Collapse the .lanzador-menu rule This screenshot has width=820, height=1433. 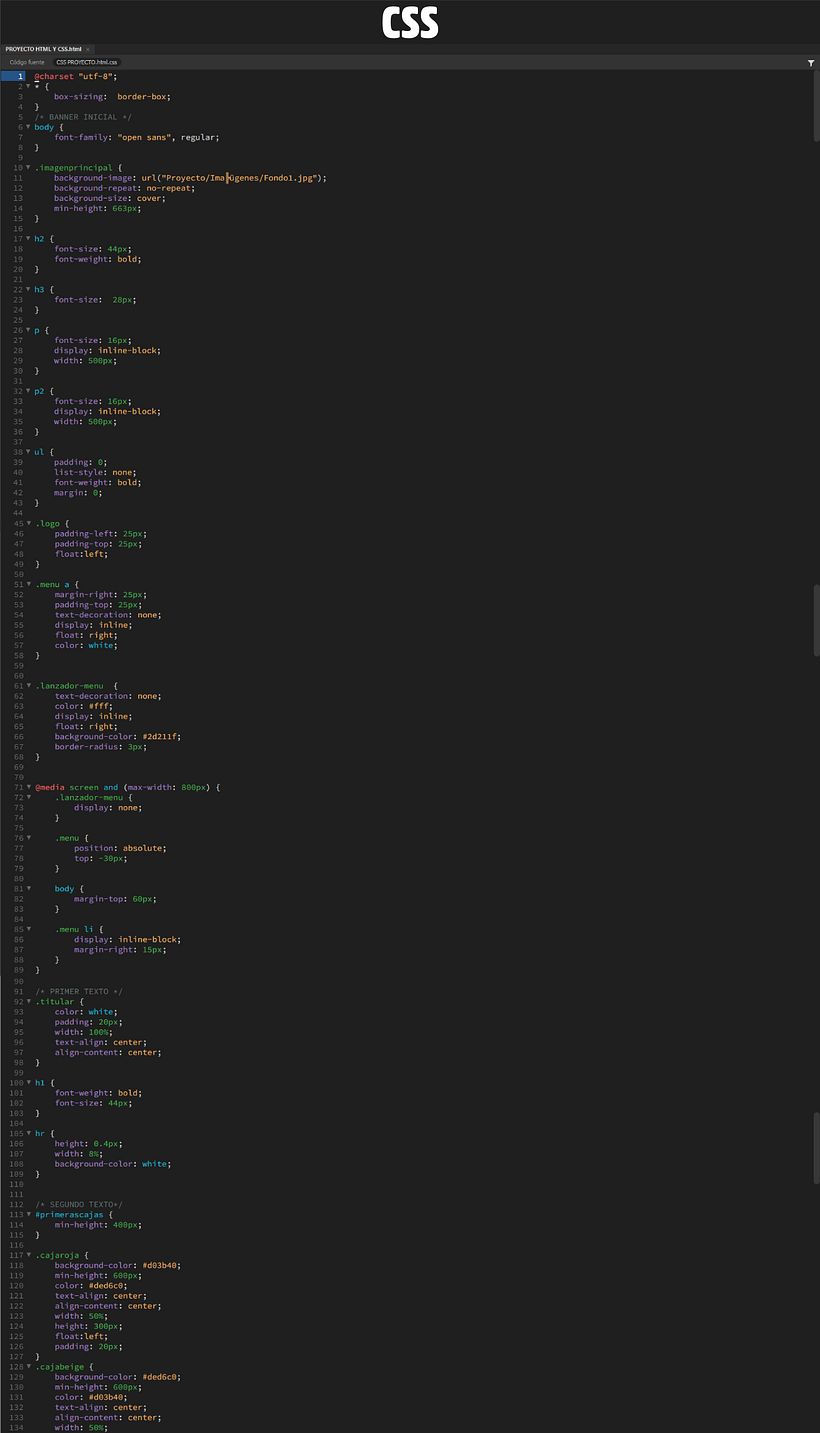[28, 685]
